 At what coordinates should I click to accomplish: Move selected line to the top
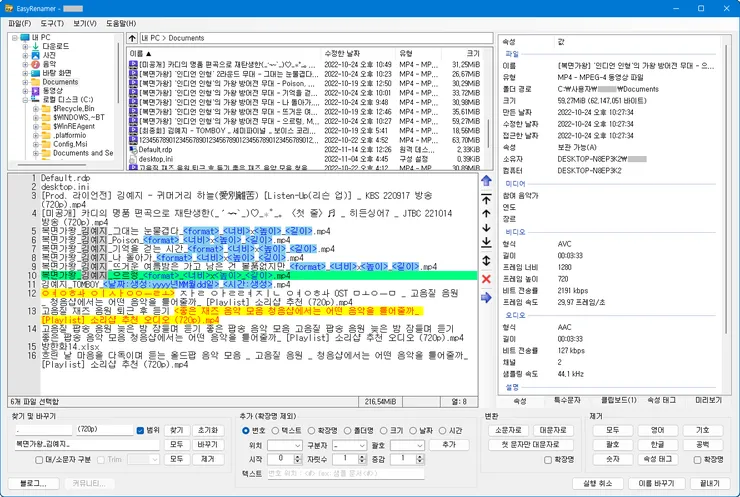coord(486,200)
